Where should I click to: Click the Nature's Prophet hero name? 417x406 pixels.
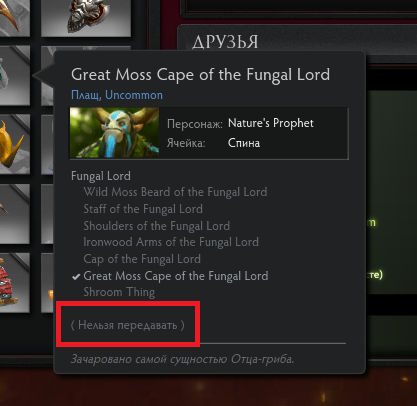[271, 123]
